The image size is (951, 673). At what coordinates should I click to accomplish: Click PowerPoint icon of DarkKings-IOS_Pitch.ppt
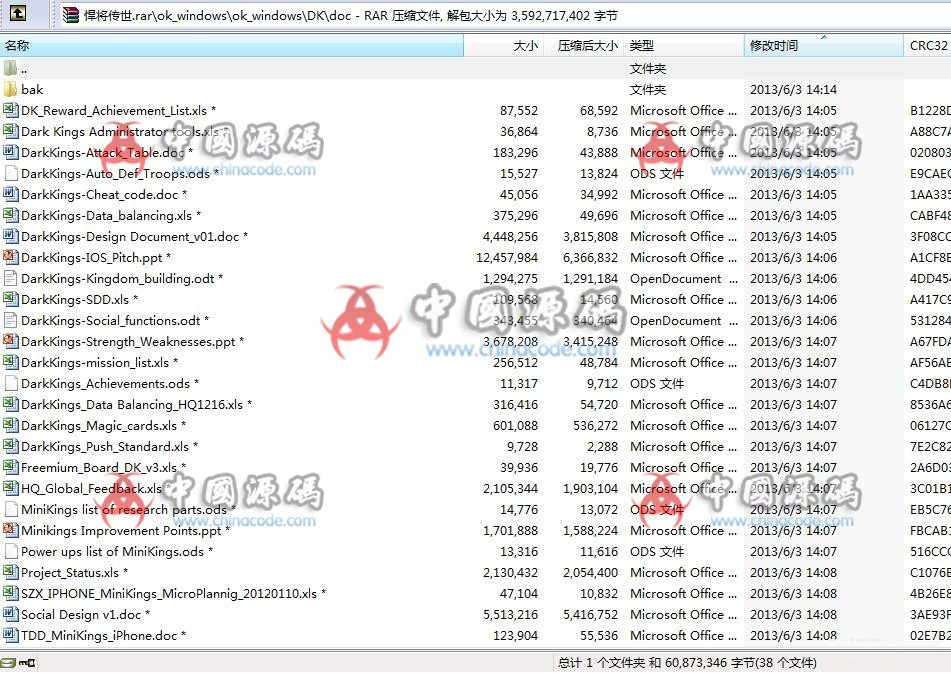[x=10, y=257]
